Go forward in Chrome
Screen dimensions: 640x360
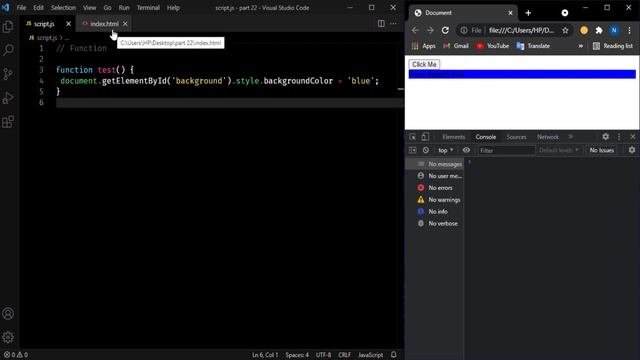pyautogui.click(x=430, y=30)
